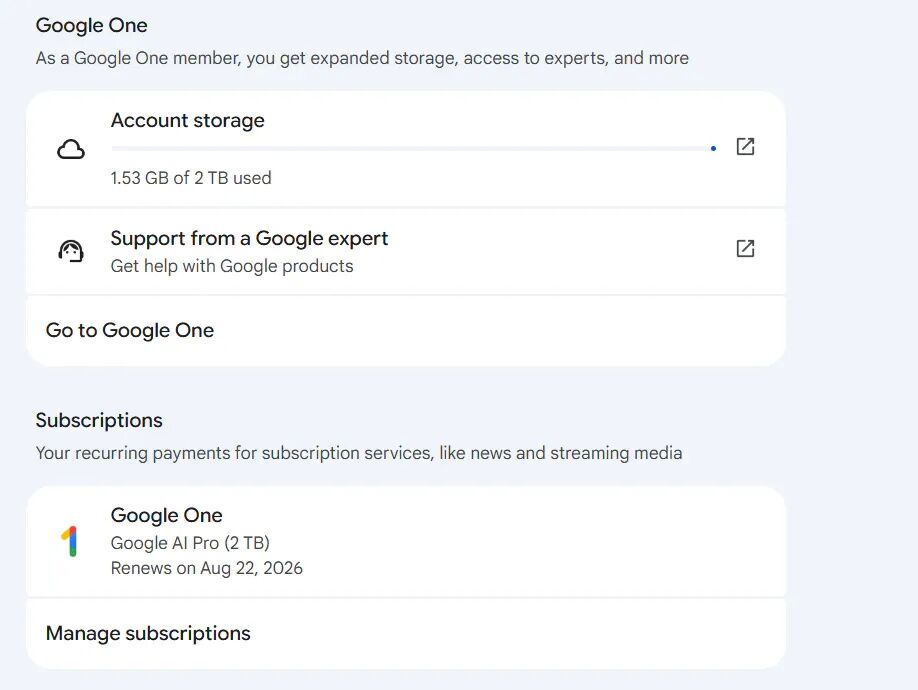
Task: Select the Account storage title
Action: tap(187, 121)
